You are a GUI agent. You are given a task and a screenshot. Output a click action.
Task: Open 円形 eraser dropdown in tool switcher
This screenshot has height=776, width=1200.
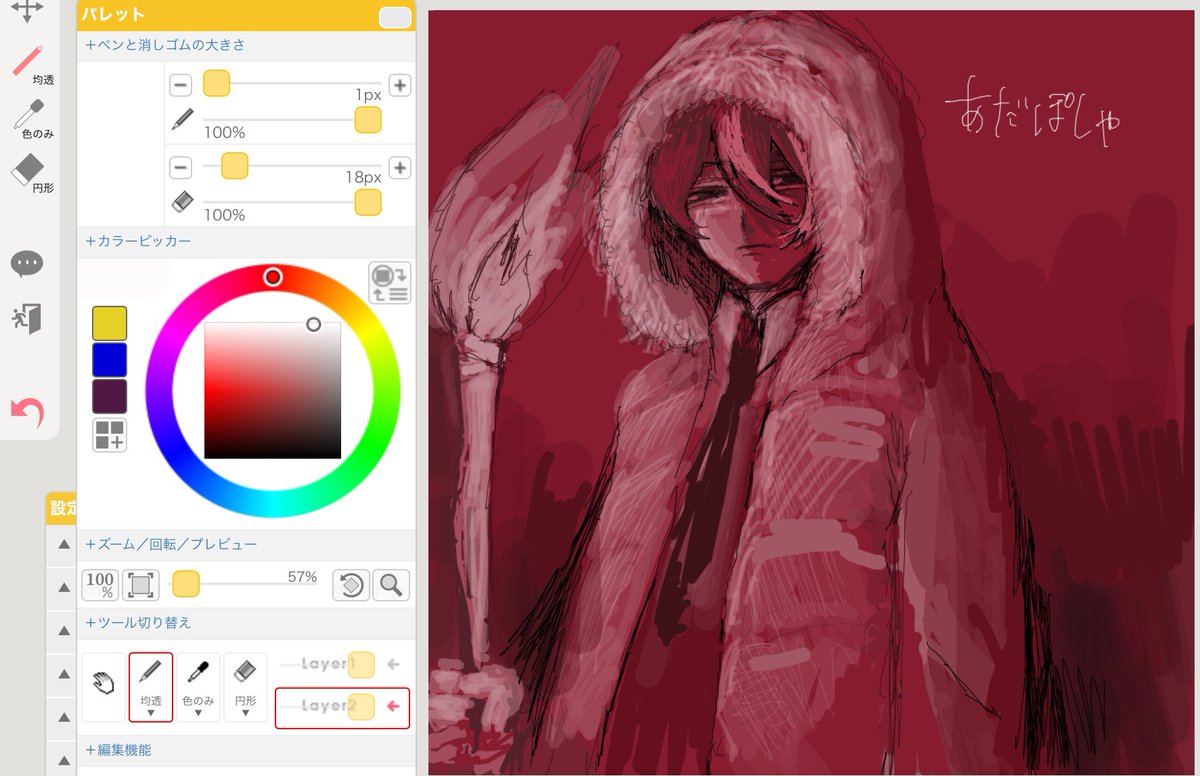(x=245, y=713)
